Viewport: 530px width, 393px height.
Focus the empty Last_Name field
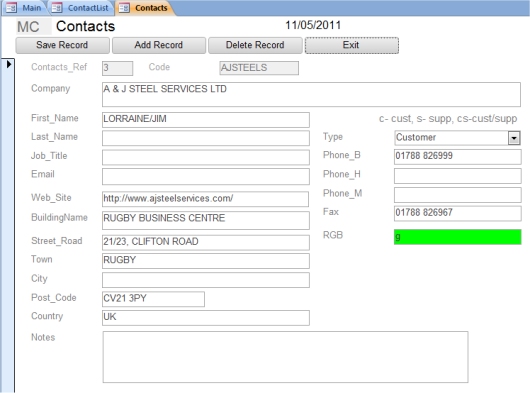coord(206,138)
